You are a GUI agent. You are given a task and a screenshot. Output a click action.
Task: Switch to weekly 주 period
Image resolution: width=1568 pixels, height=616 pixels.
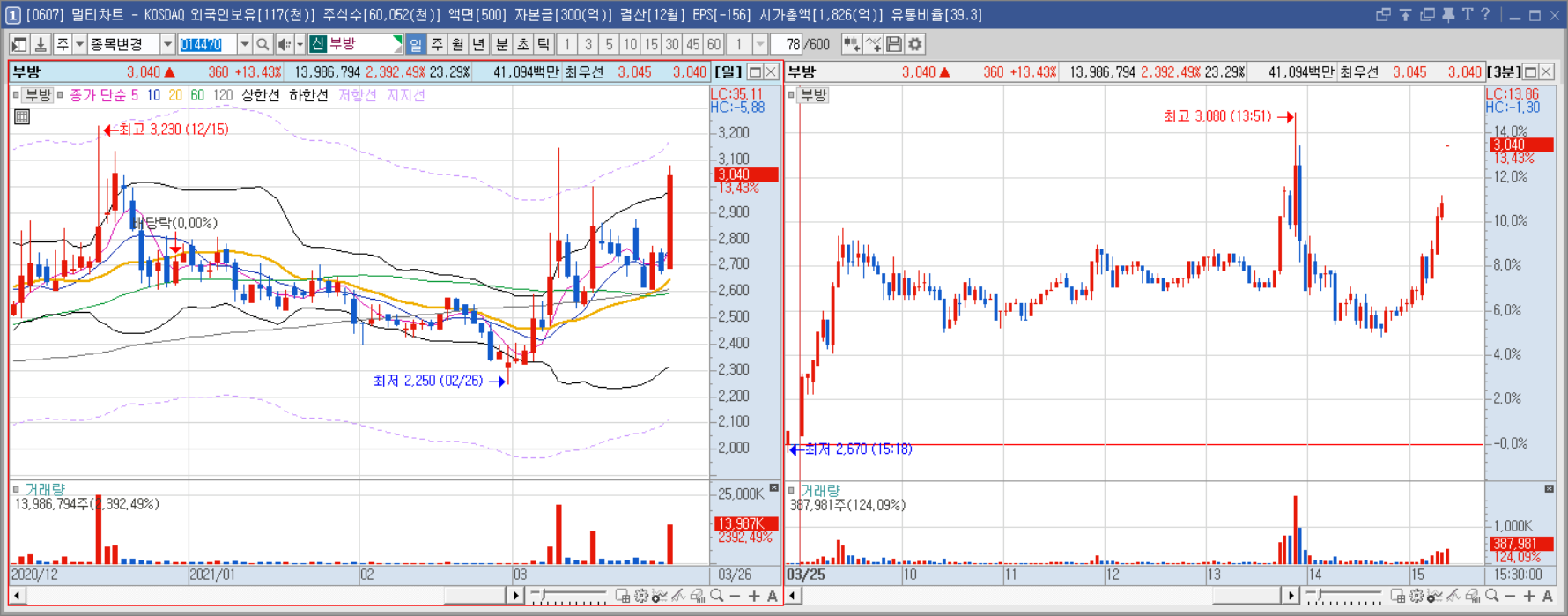click(437, 44)
